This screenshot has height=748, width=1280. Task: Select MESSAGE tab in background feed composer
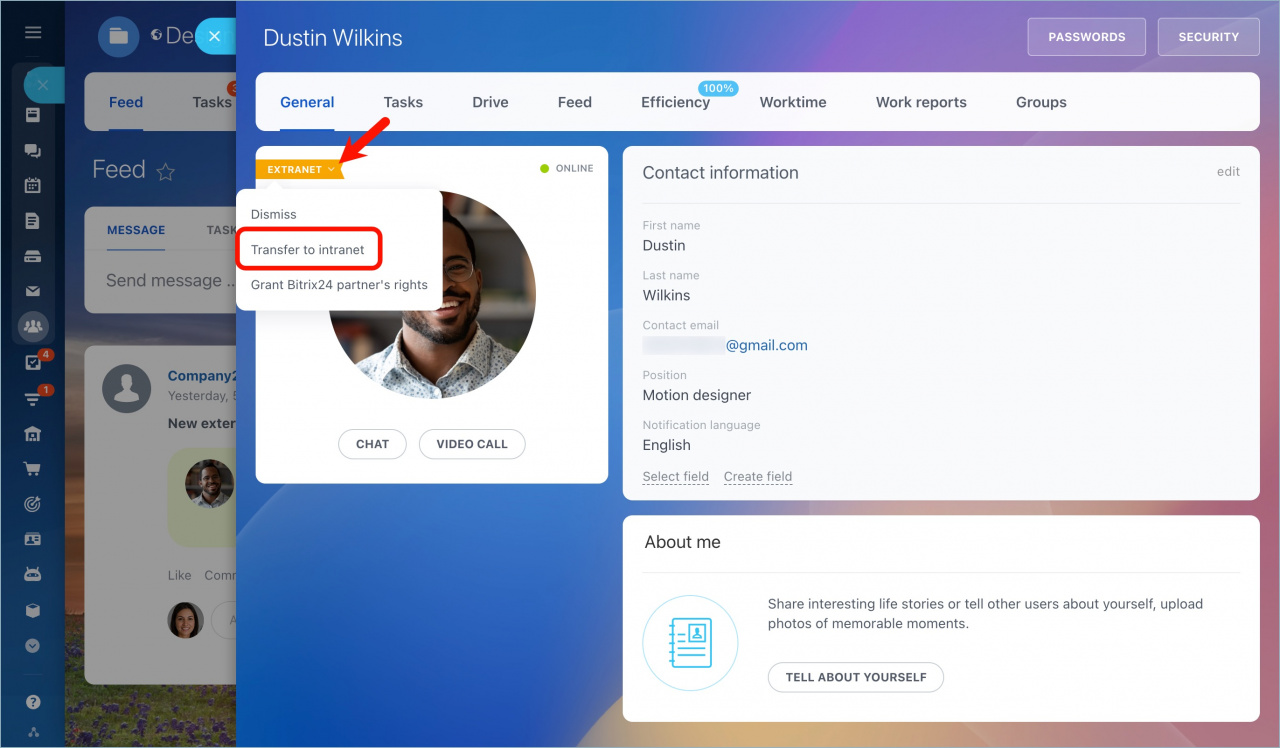(136, 230)
